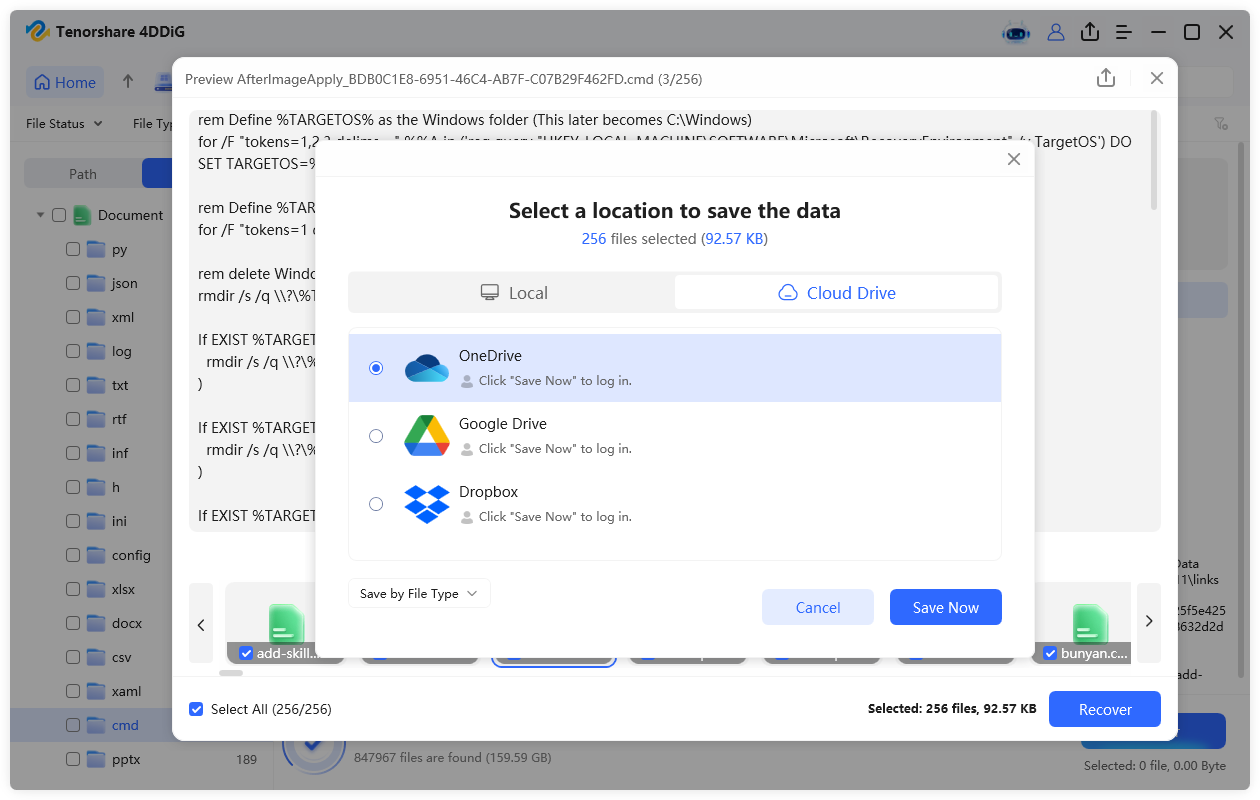Screen dimensions: 1260x800
Task: Click the xml folder icon
Action: (96, 317)
